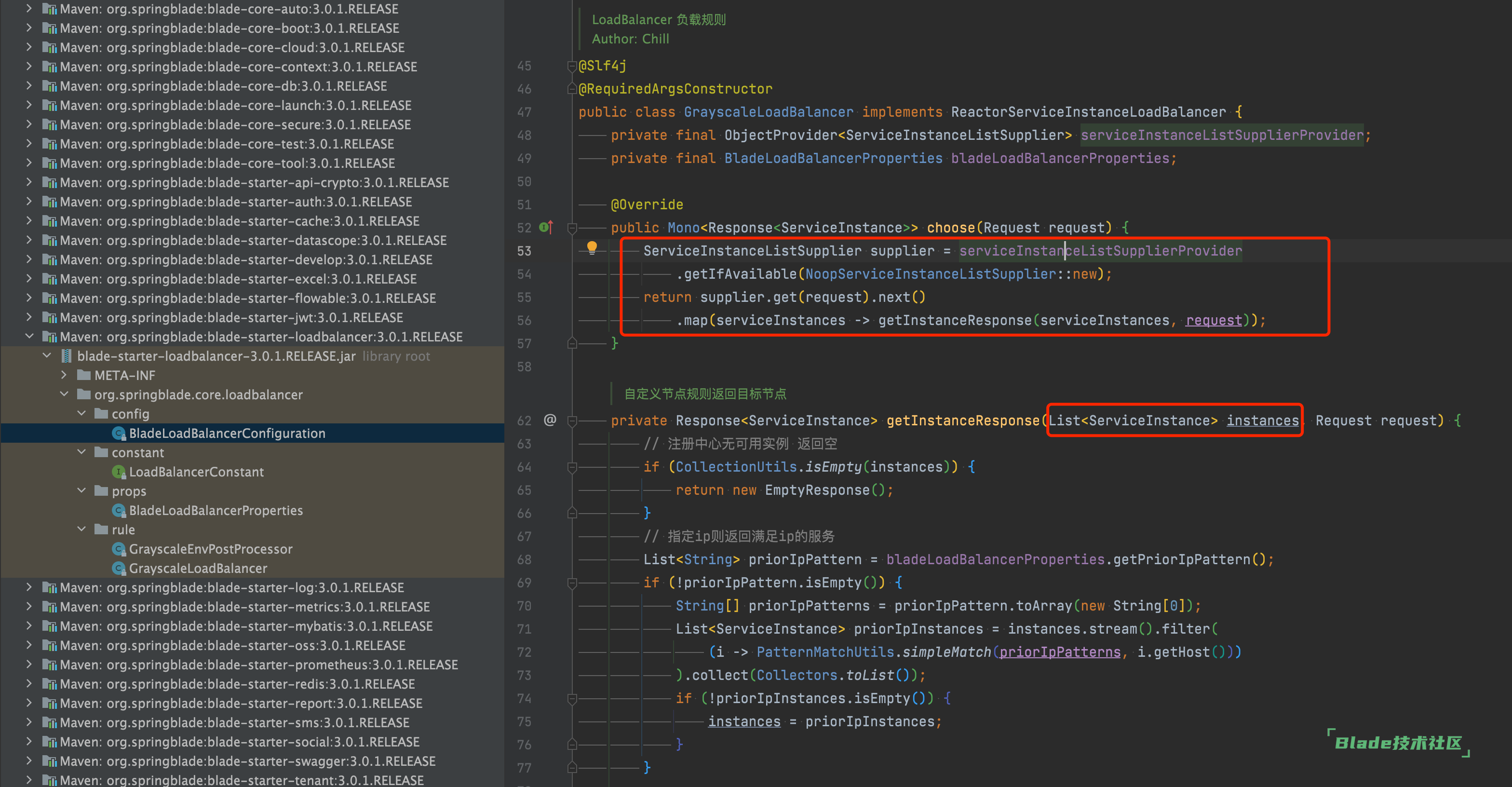Expand the META-INF folder

click(64, 374)
